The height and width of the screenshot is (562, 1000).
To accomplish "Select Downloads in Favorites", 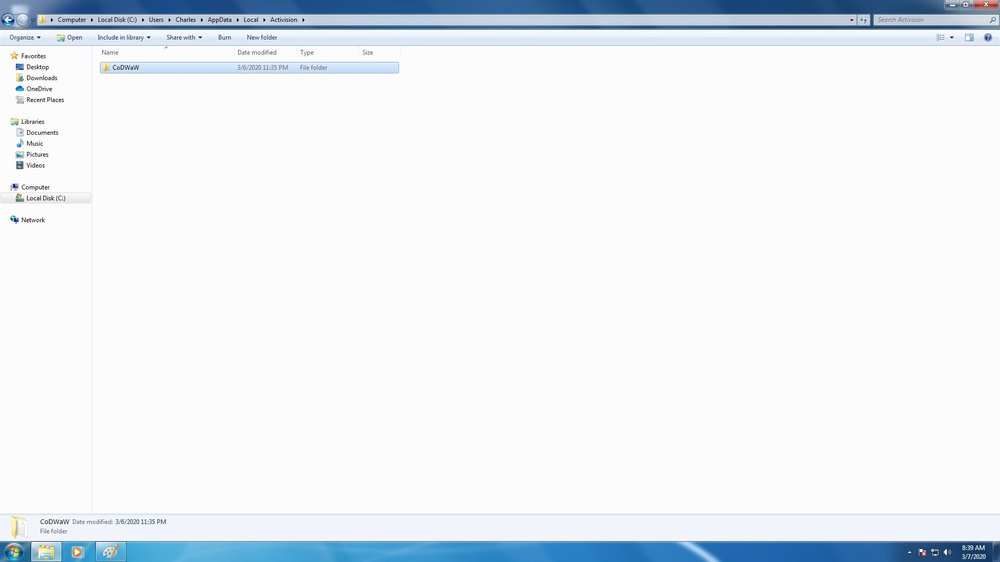I will coord(41,78).
